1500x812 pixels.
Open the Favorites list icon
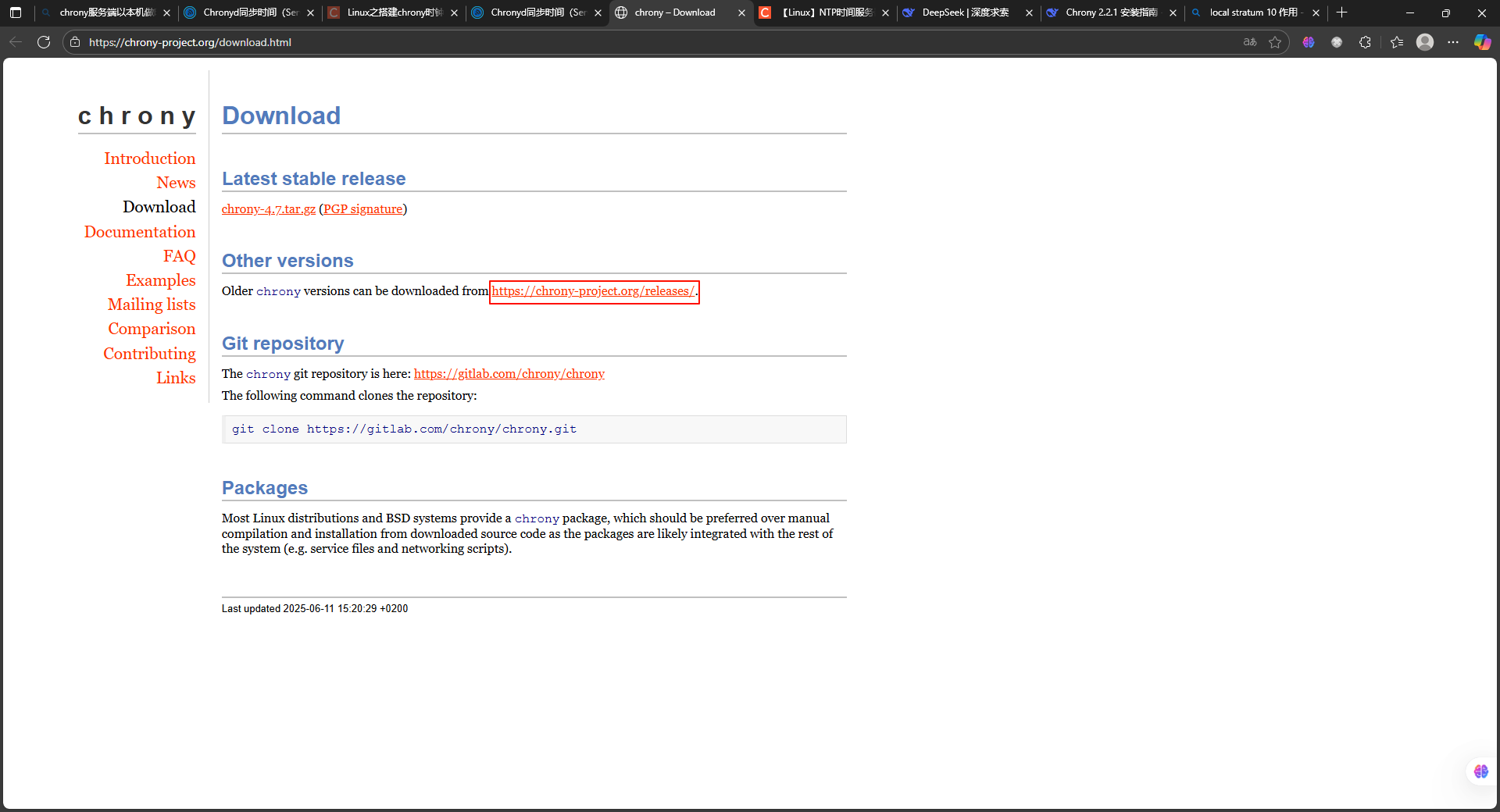pyautogui.click(x=1397, y=42)
